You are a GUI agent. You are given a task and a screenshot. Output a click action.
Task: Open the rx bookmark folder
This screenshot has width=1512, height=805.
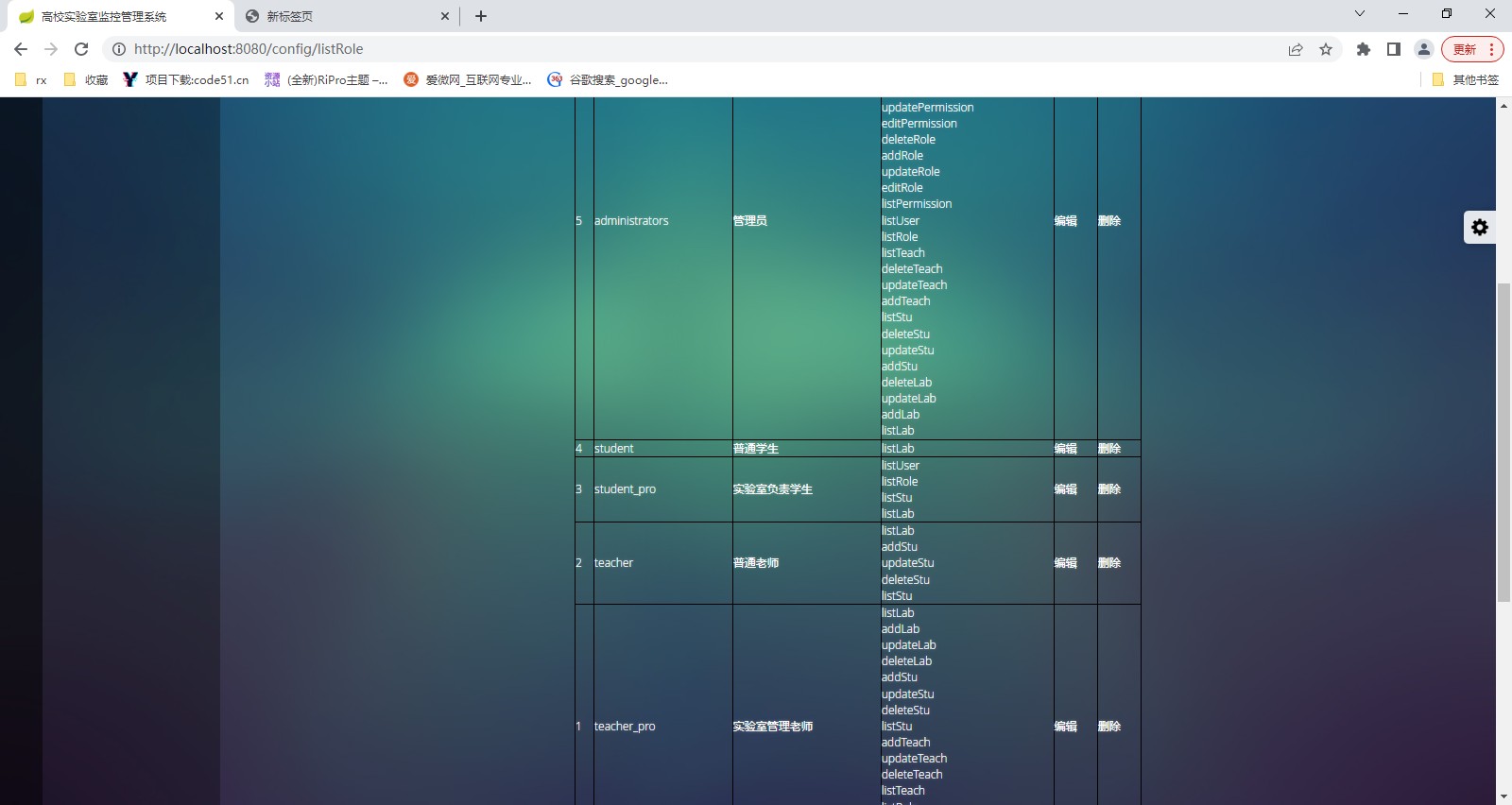pos(31,80)
